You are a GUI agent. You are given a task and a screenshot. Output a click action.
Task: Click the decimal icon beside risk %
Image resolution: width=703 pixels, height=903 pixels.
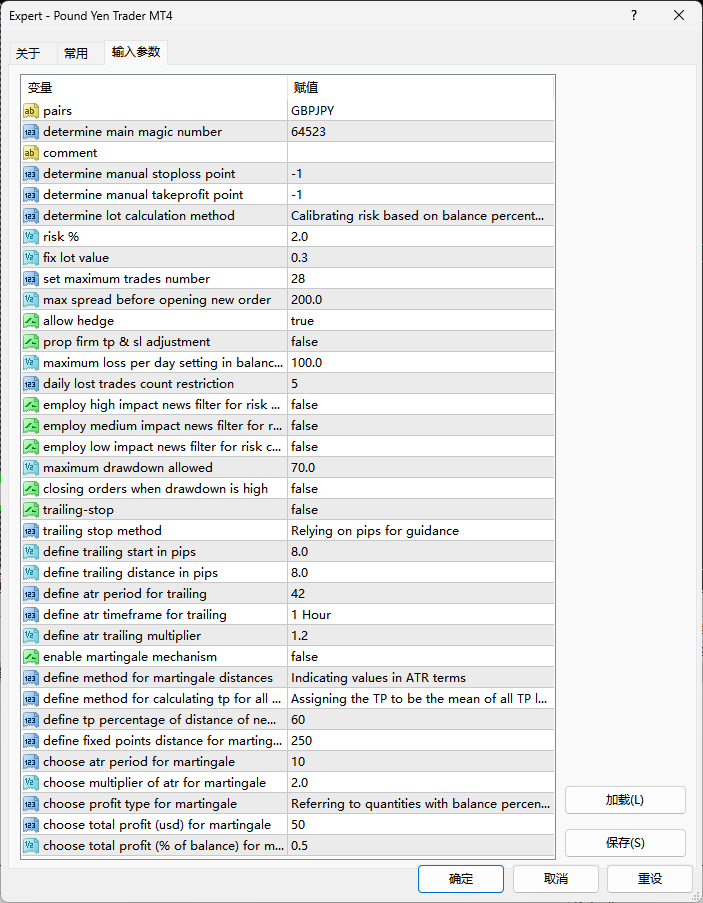tap(31, 237)
